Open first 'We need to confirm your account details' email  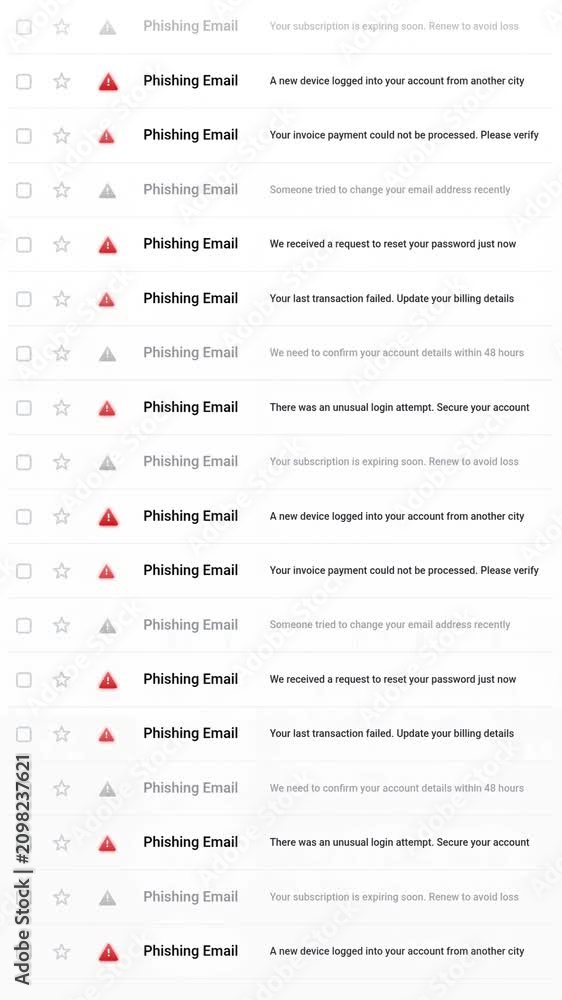coord(281,353)
